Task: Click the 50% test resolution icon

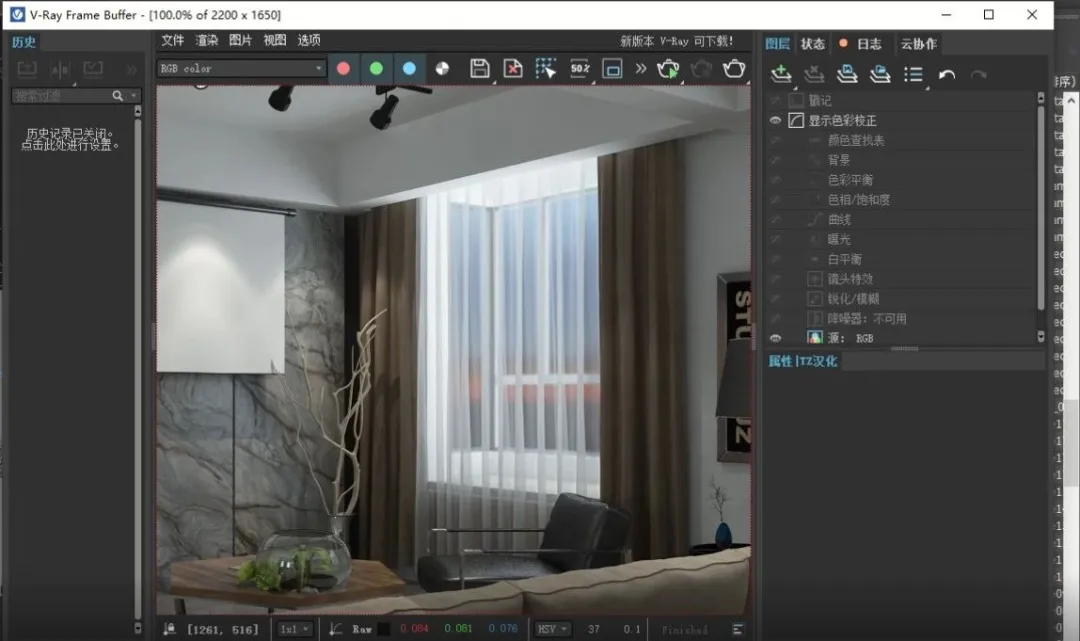Action: point(580,68)
